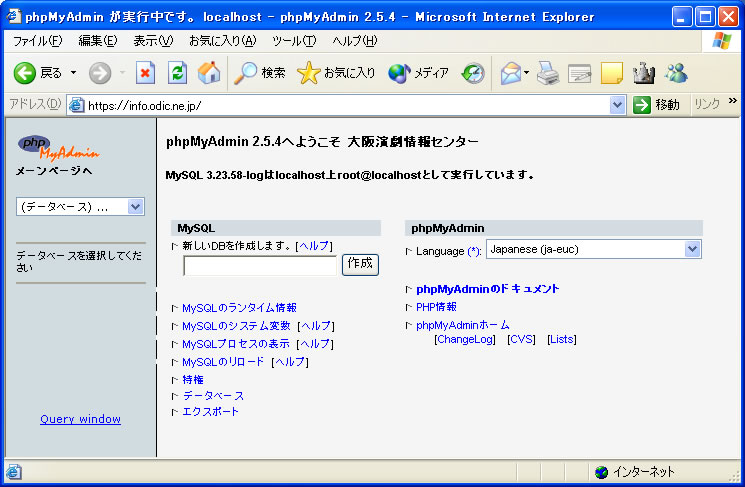Open MySQLのランタイム情報 link
Screen dimensions: 745x487
(239, 308)
